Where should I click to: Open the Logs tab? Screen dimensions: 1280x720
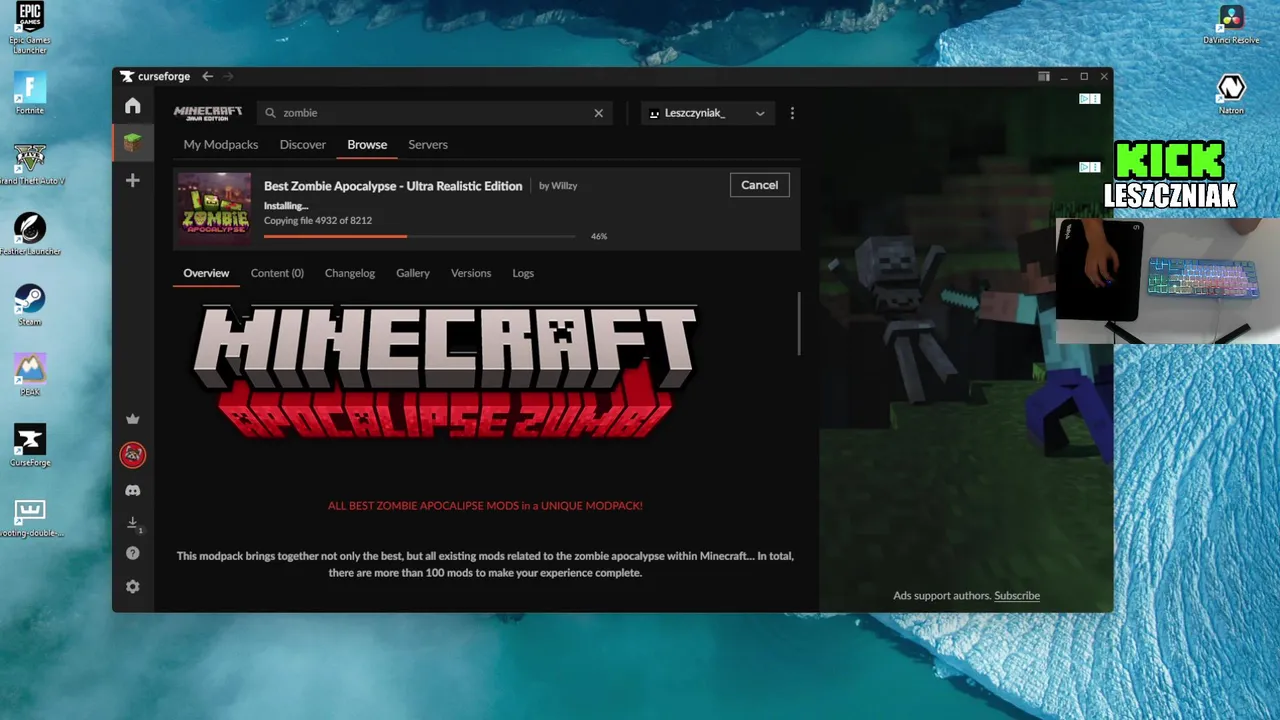(x=523, y=273)
